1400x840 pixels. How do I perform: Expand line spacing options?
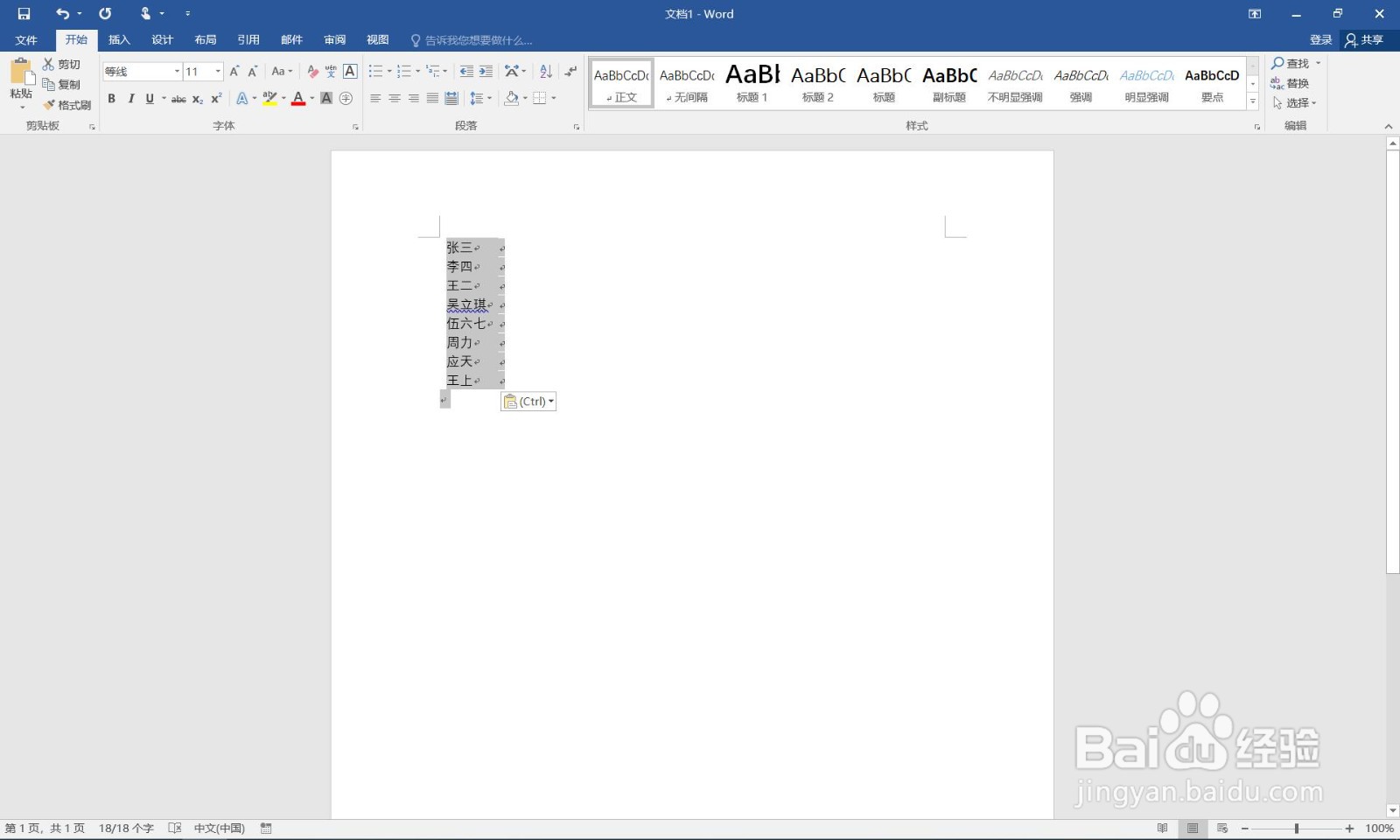point(481,99)
